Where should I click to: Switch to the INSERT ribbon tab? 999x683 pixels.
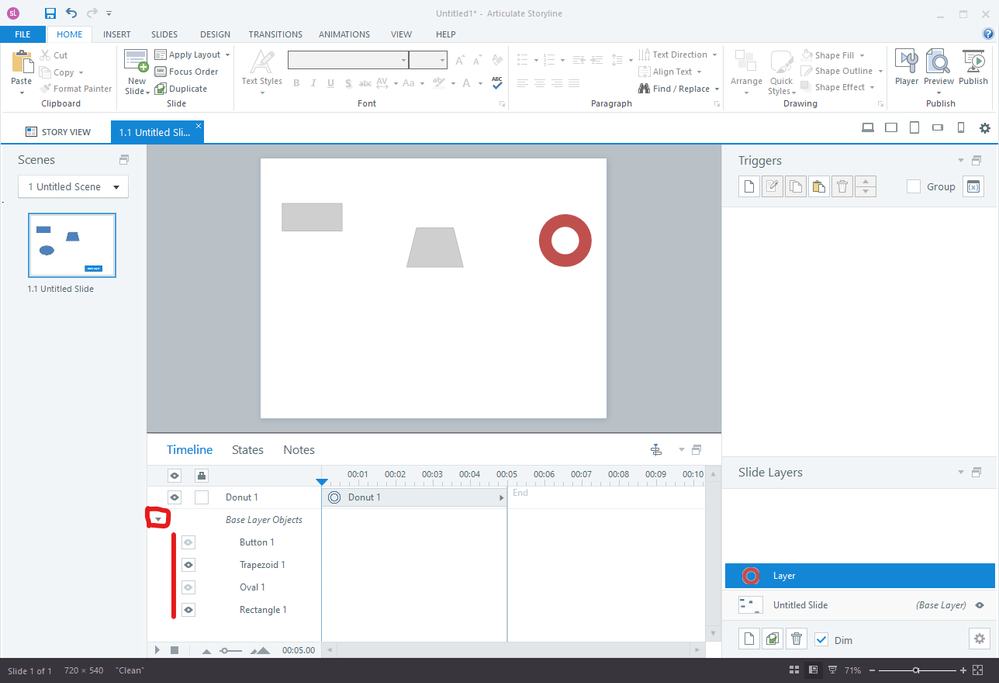point(117,34)
